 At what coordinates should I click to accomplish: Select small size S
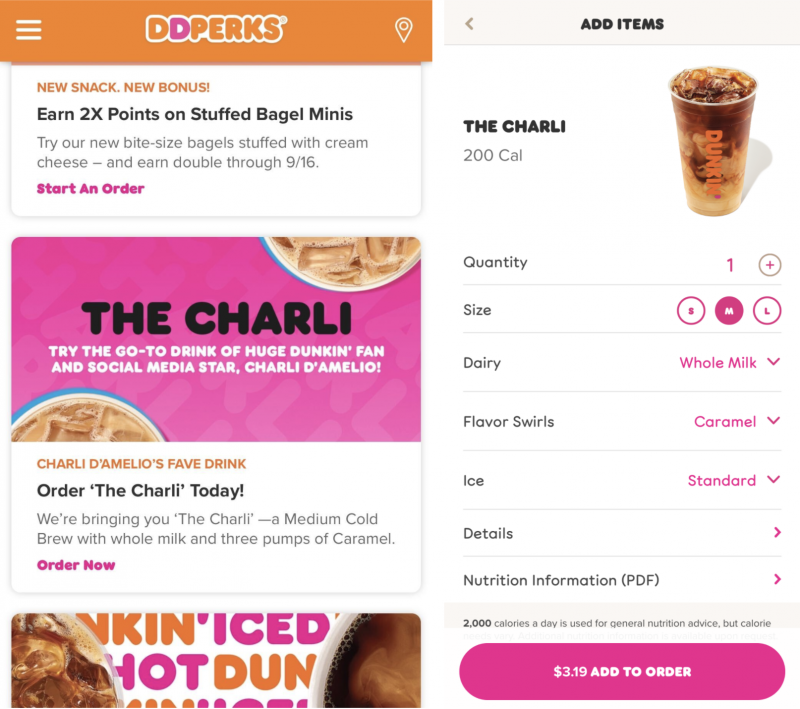tap(691, 311)
